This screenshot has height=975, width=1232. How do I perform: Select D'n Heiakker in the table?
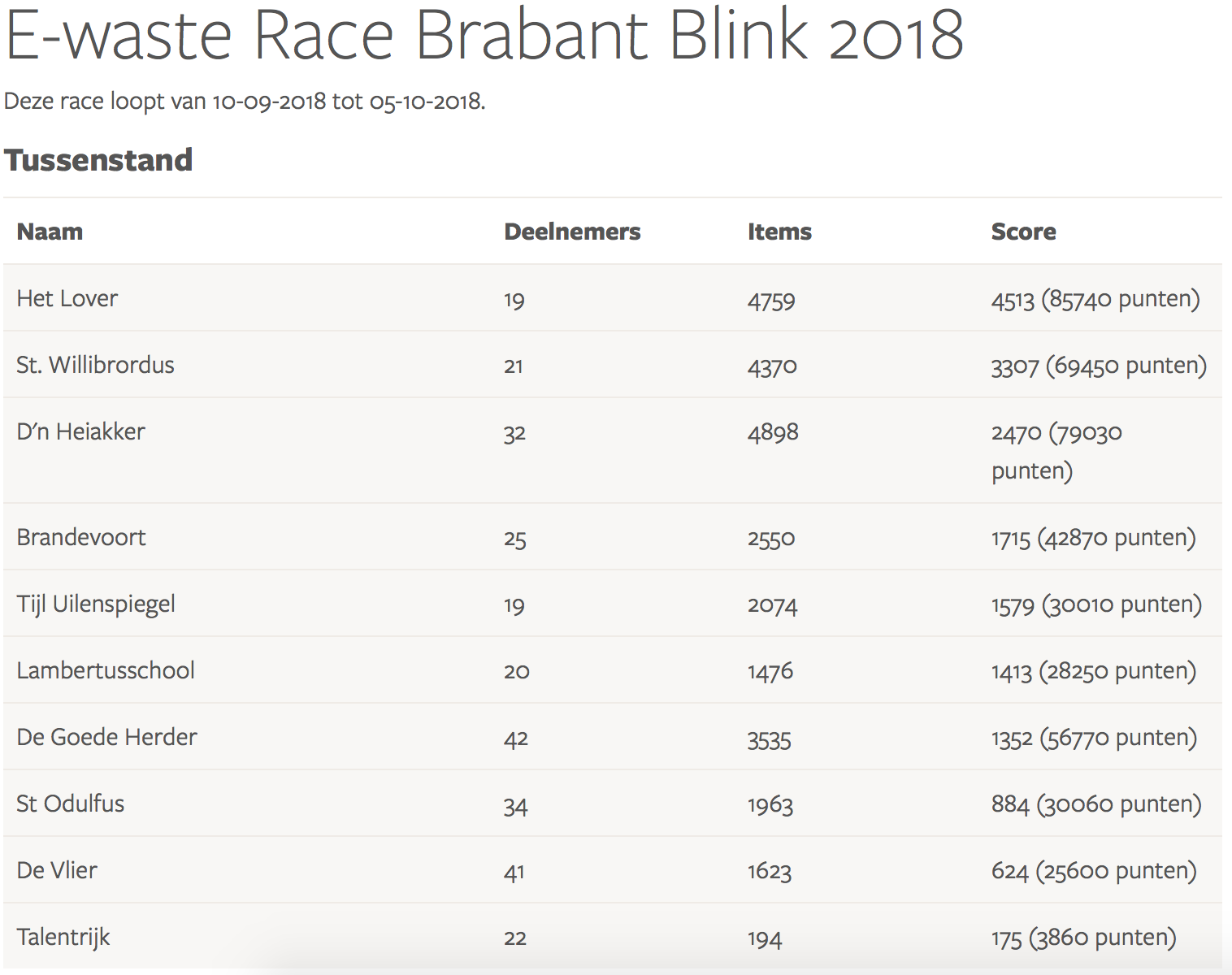point(80,431)
